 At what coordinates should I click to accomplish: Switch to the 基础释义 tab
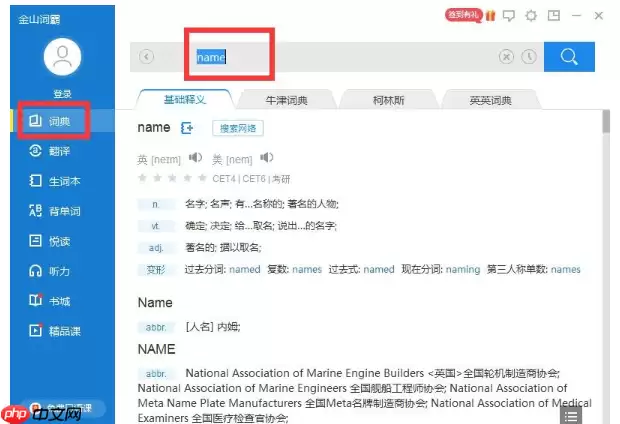185,99
